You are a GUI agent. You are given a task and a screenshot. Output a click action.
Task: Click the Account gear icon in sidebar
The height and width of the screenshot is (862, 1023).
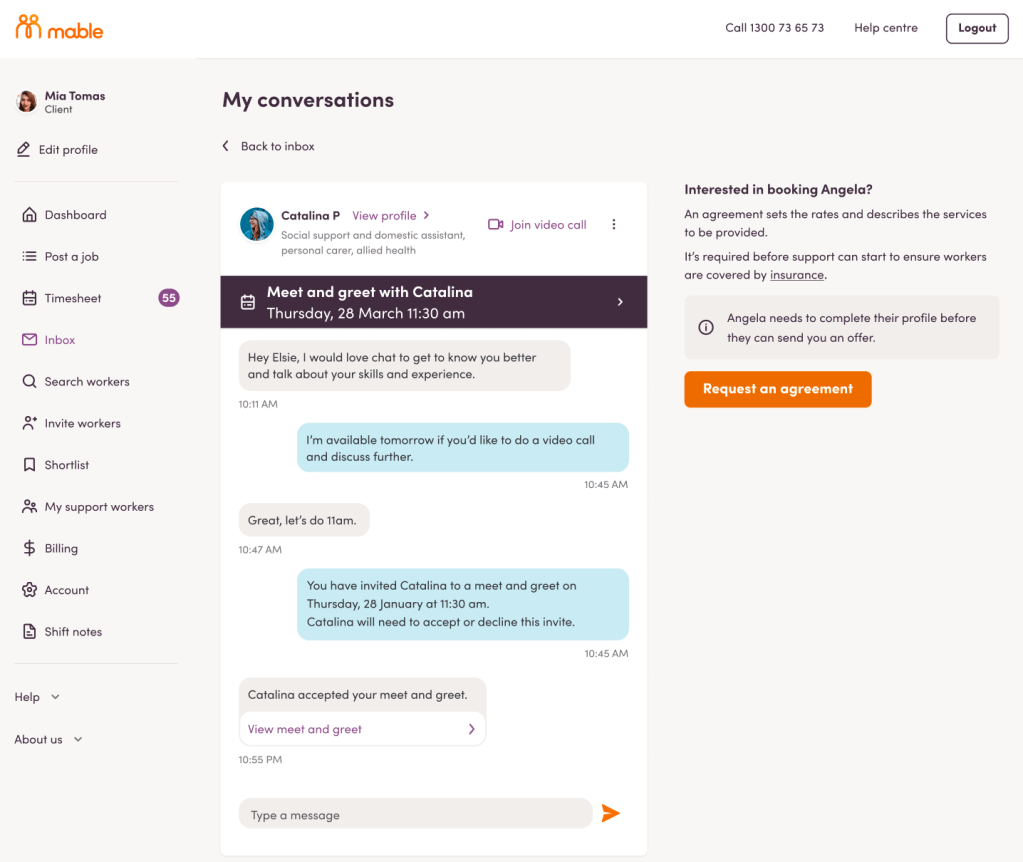(x=29, y=590)
